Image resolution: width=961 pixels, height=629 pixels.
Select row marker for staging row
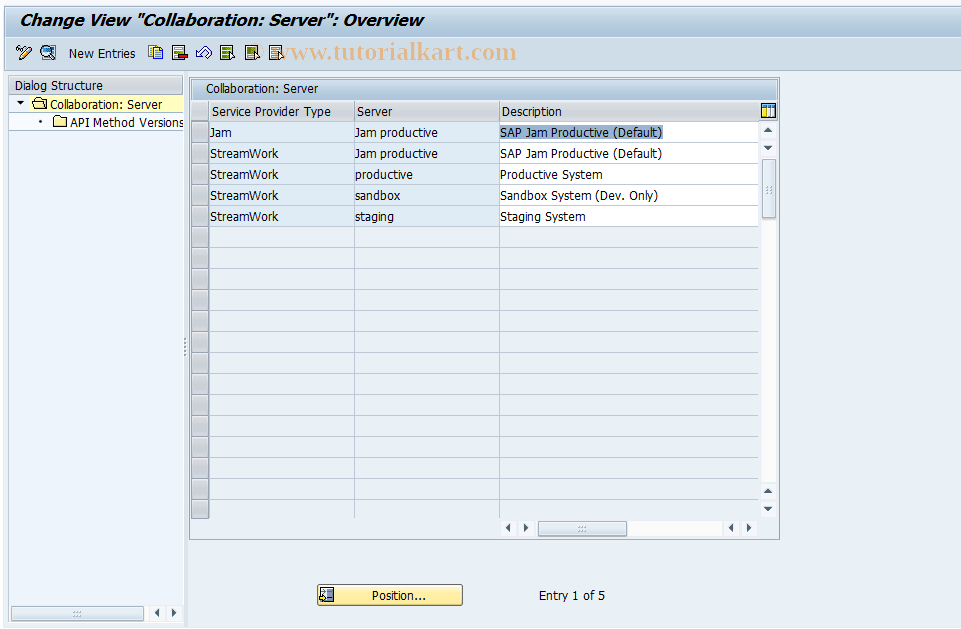pos(200,216)
